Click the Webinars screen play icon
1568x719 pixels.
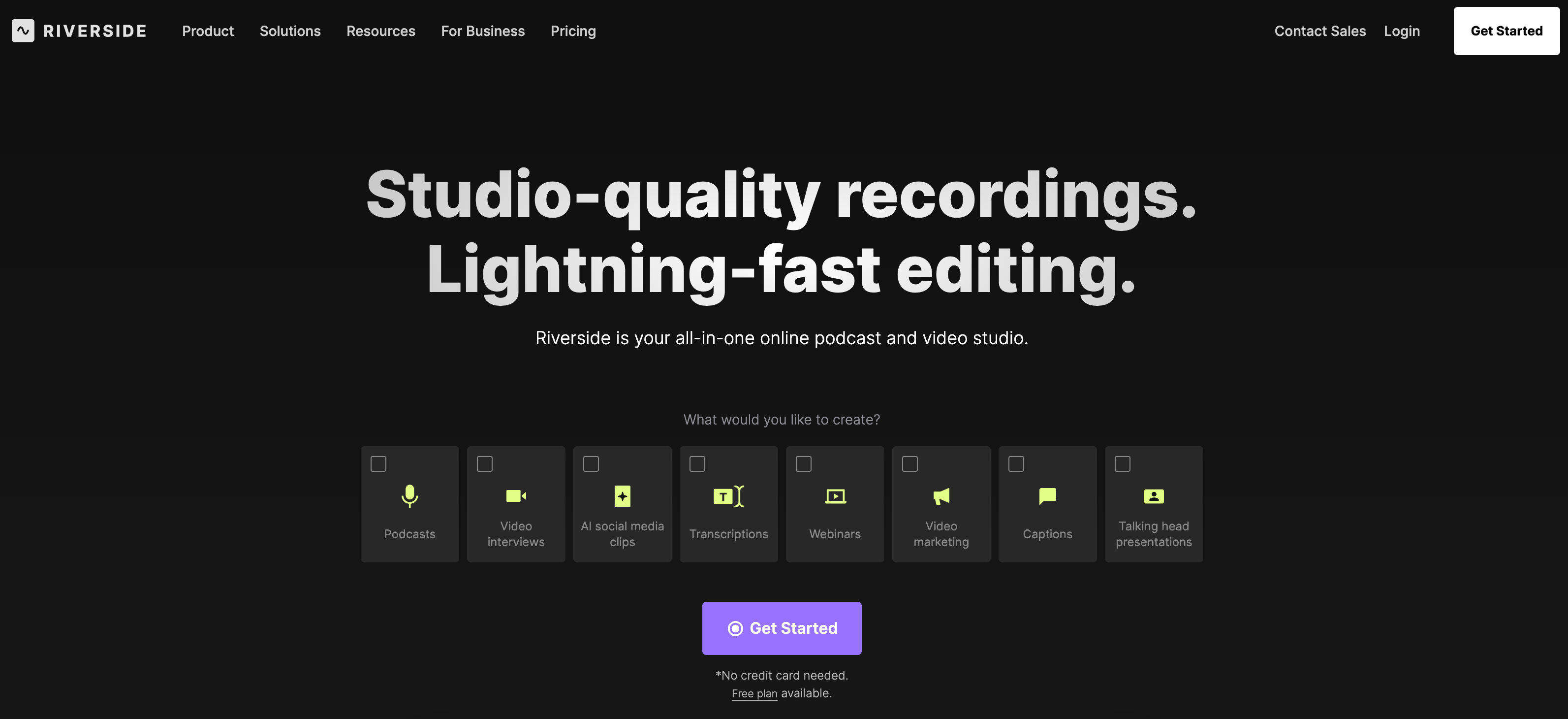pos(835,496)
